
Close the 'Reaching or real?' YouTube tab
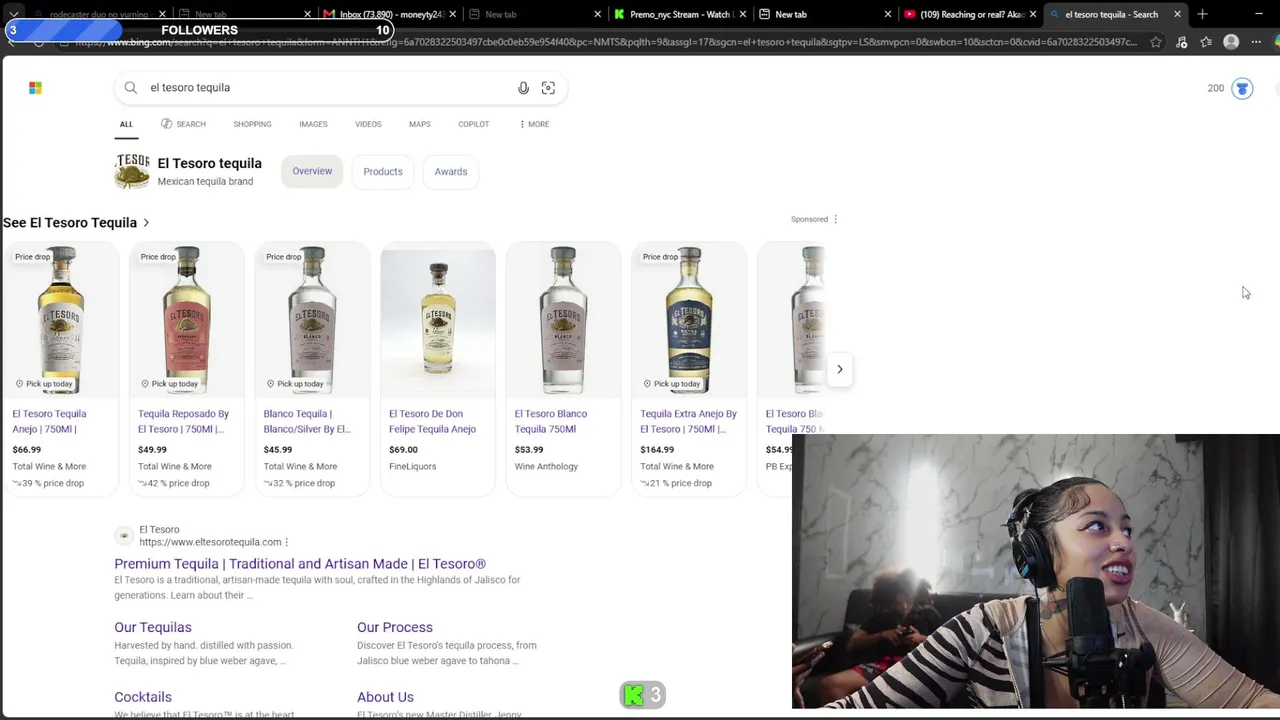(1032, 14)
